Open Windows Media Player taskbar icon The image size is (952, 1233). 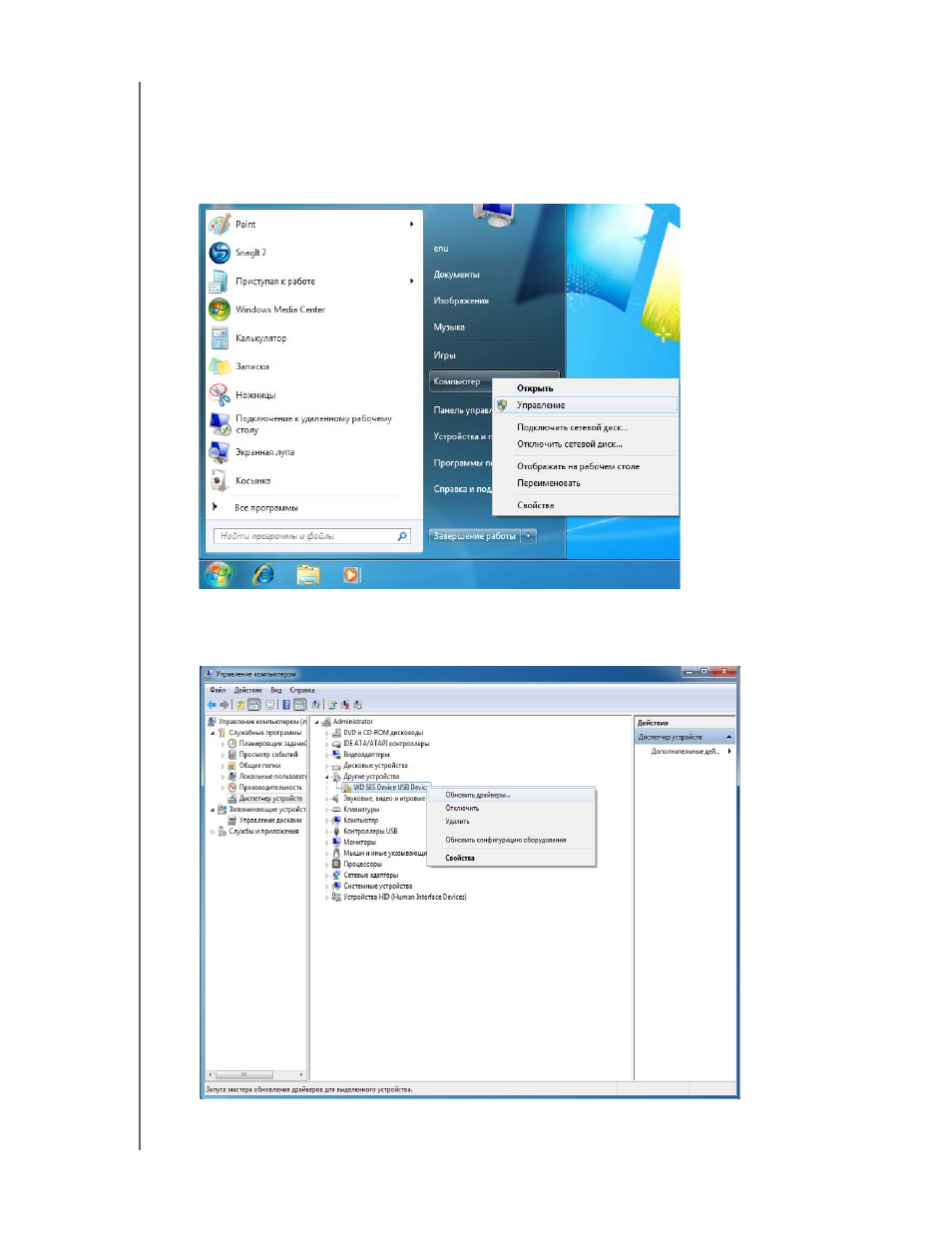coord(351,574)
